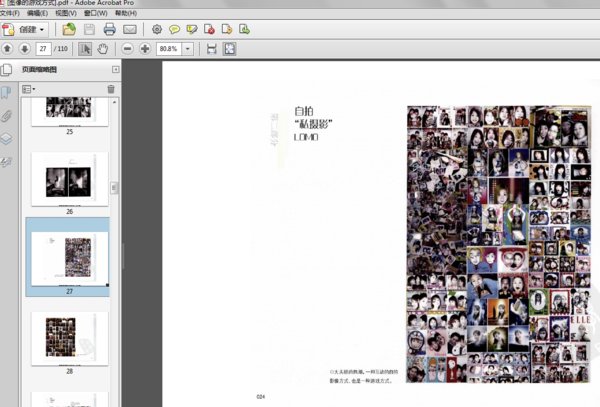Click the page number field showing 27
Image resolution: width=600 pixels, height=407 pixels.
click(43, 49)
